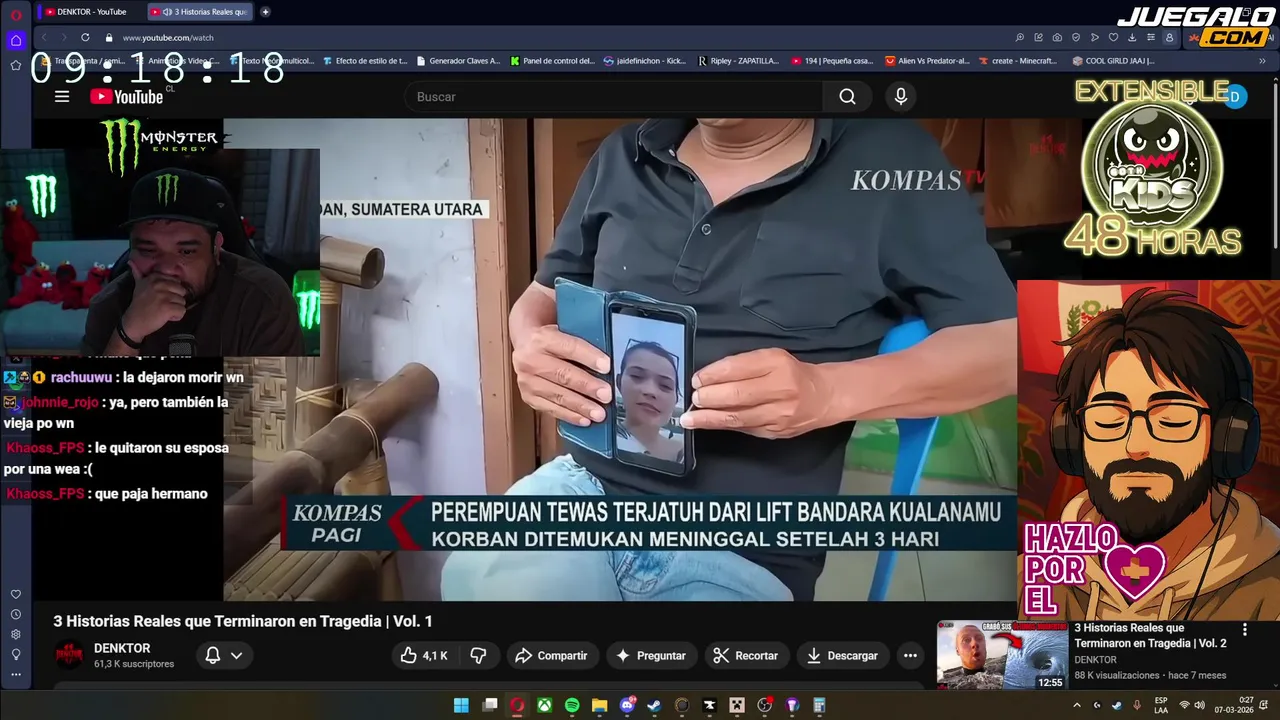Start voice search with the microphone icon
Screen dimensions: 1280x720
coord(901,97)
